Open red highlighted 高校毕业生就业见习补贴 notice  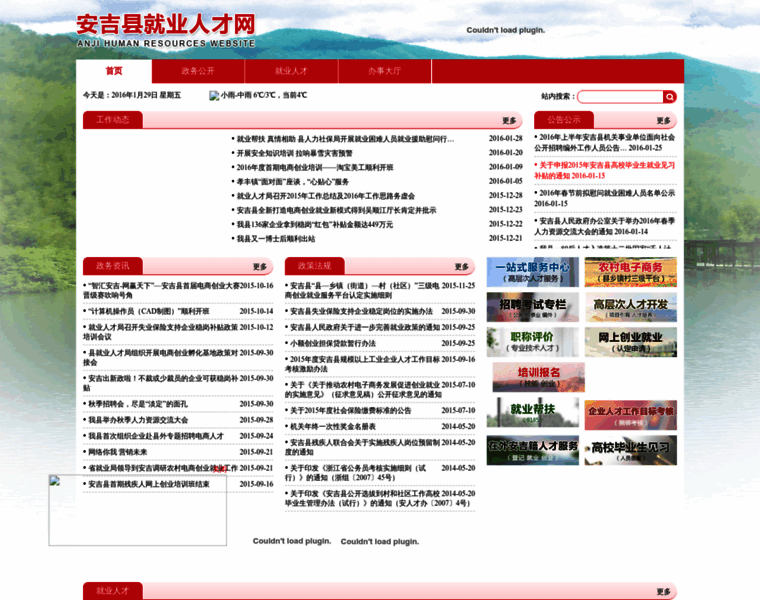(x=606, y=170)
